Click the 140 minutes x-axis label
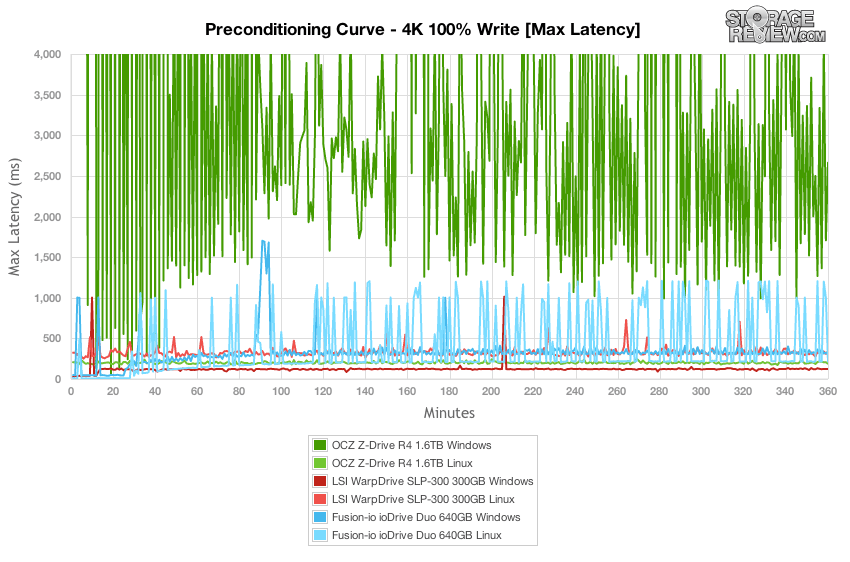This screenshot has width=850, height=562. click(x=365, y=391)
